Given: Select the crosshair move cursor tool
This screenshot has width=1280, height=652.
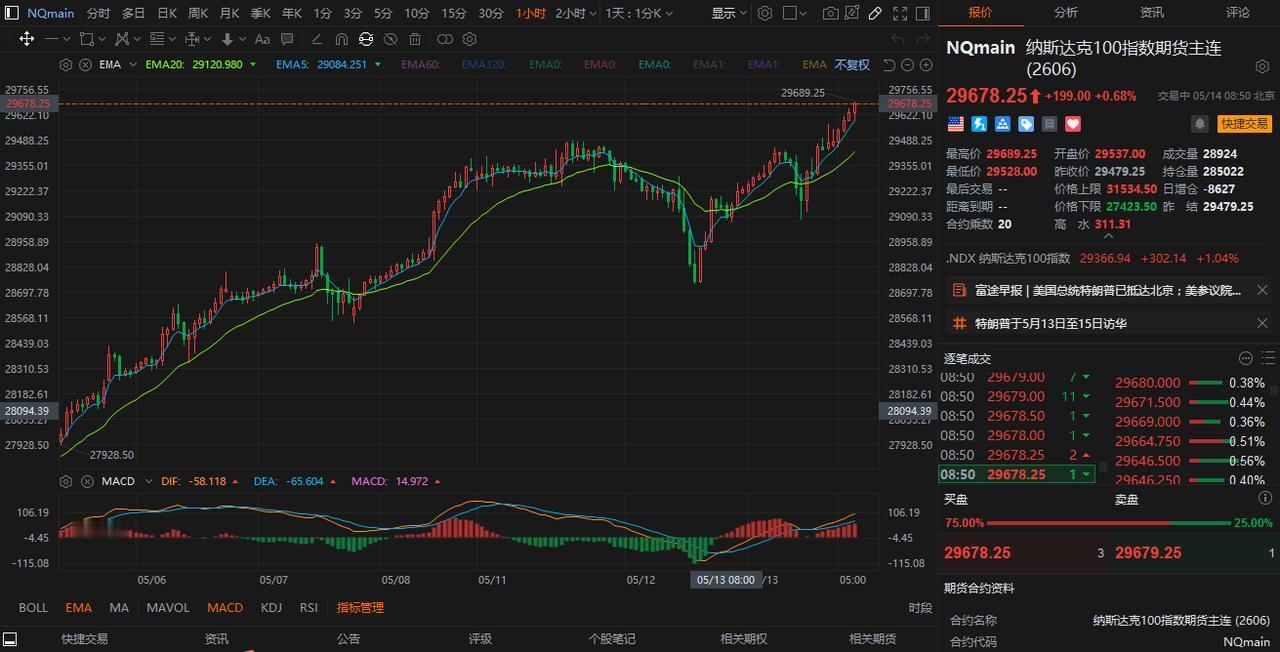Looking at the screenshot, I should click(x=27, y=39).
